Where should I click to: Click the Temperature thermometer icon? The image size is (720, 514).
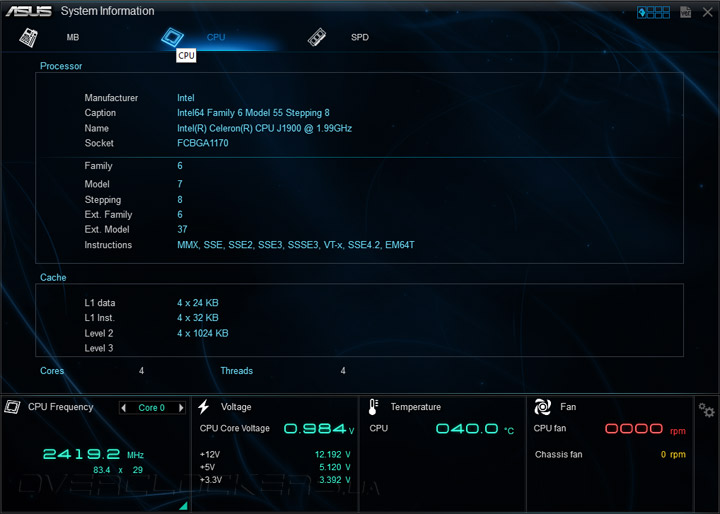373,407
